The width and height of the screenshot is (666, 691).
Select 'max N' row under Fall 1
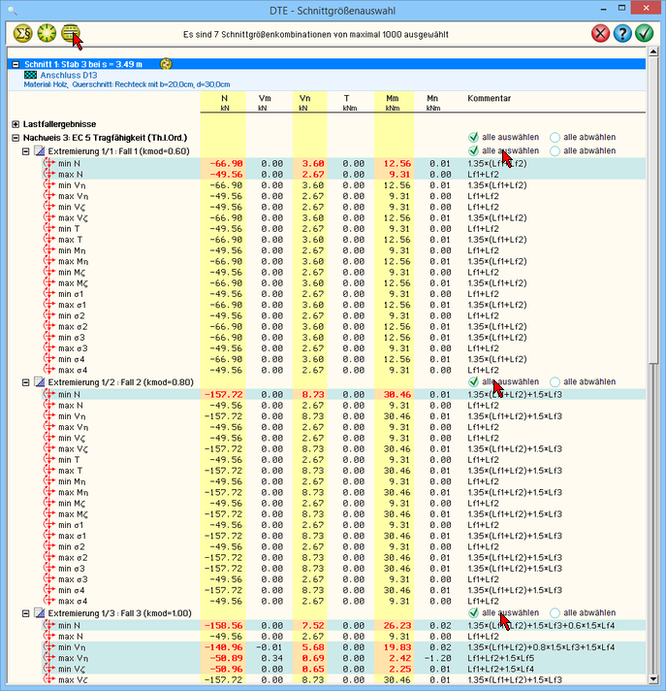pyautogui.click(x=71, y=174)
